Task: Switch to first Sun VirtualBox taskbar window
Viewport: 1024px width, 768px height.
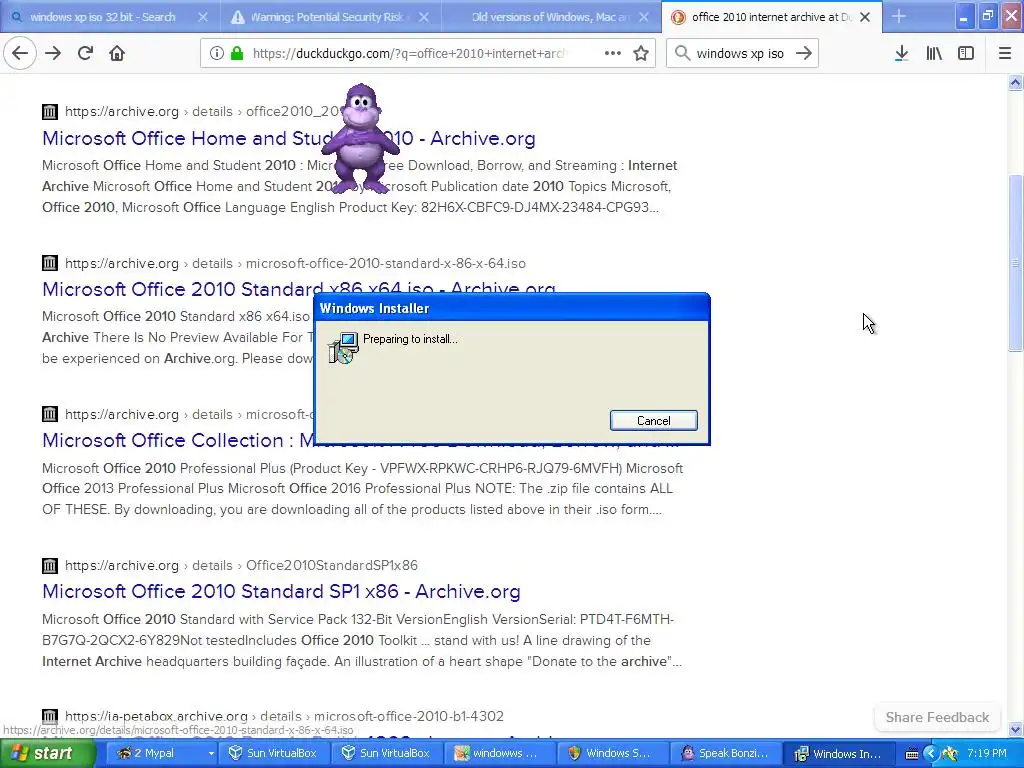Action: pyautogui.click(x=273, y=754)
